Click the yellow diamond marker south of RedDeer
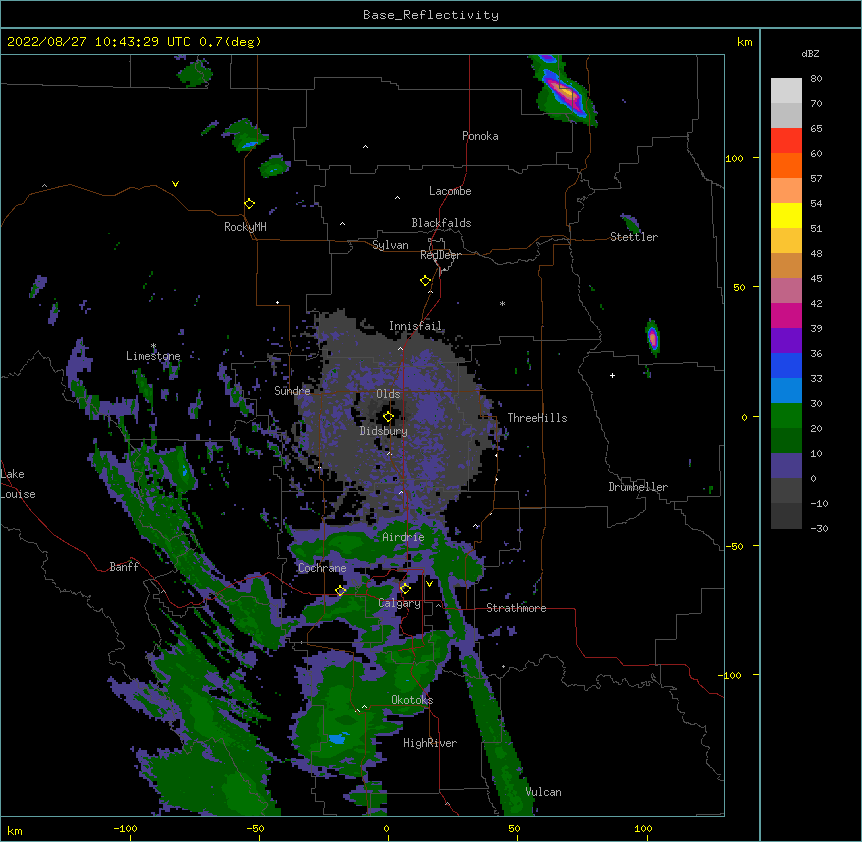Screen dimensions: 862x842 pyautogui.click(x=425, y=281)
